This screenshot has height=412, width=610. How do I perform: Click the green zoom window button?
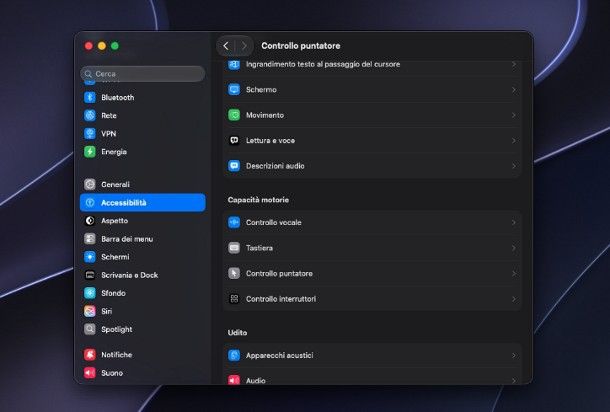pos(115,46)
